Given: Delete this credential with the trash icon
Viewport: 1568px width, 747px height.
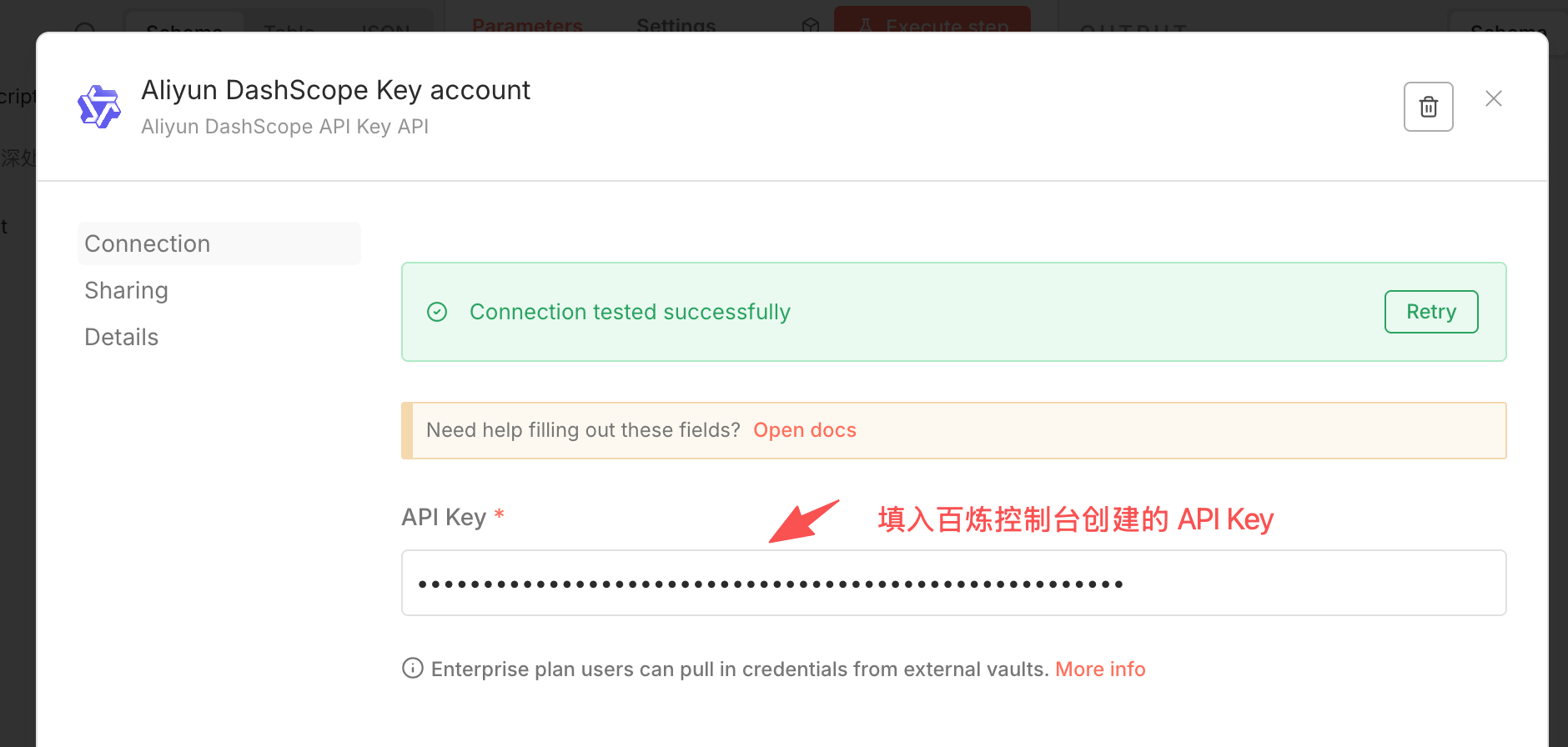Looking at the screenshot, I should 1428,107.
